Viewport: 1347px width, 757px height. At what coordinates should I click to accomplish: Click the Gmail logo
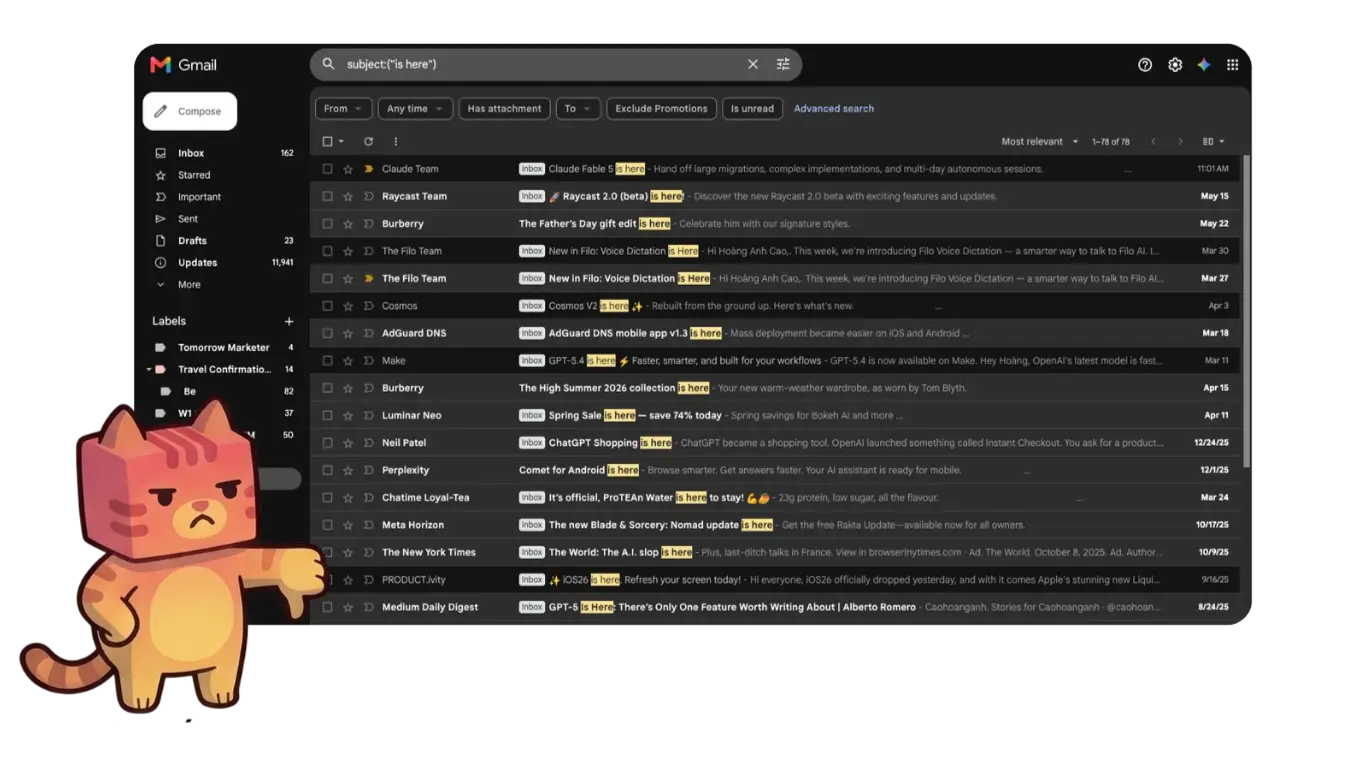tap(183, 65)
